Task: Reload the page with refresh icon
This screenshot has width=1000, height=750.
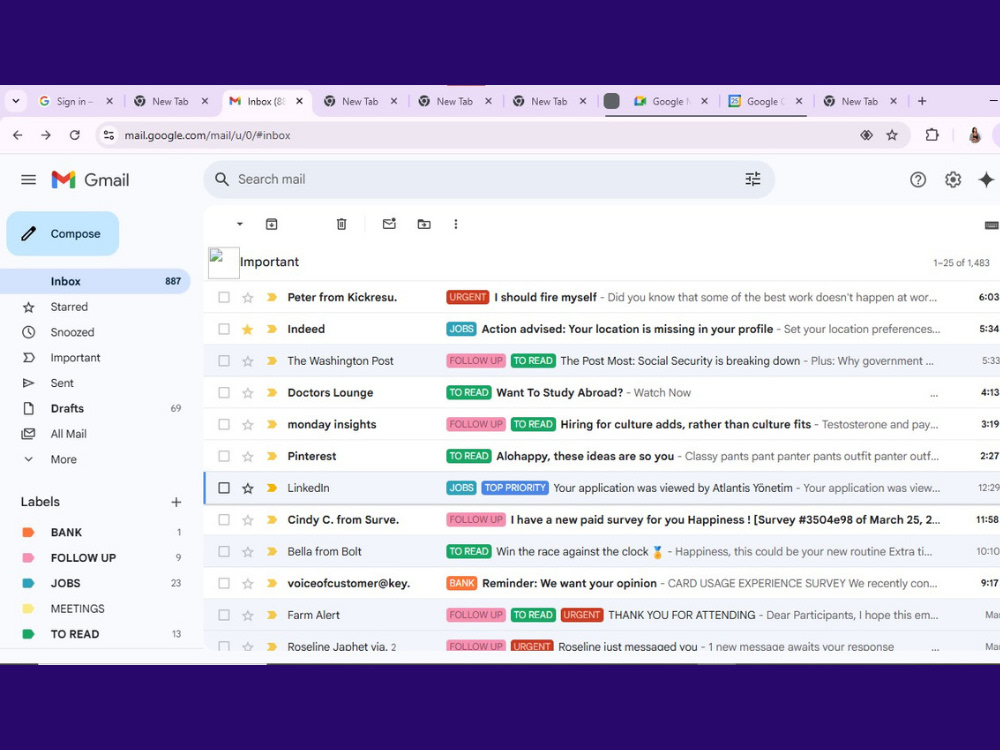Action: [75, 135]
